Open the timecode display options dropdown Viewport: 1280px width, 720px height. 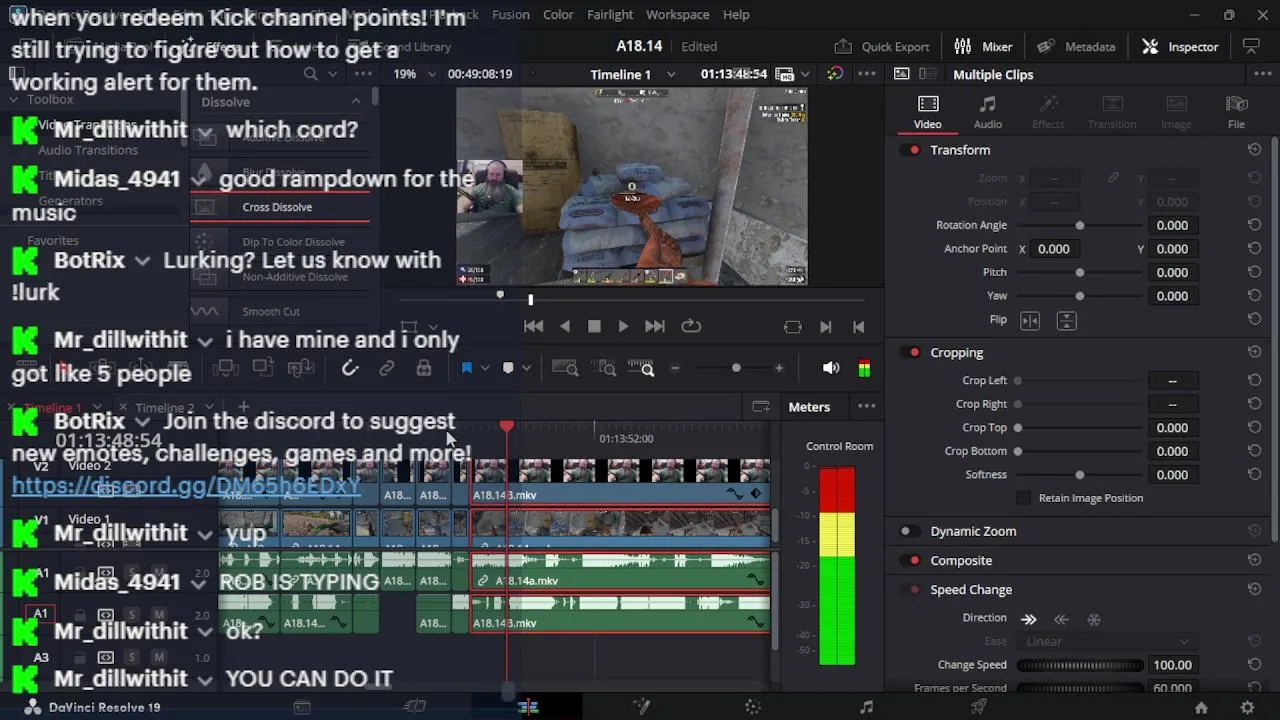coord(805,75)
